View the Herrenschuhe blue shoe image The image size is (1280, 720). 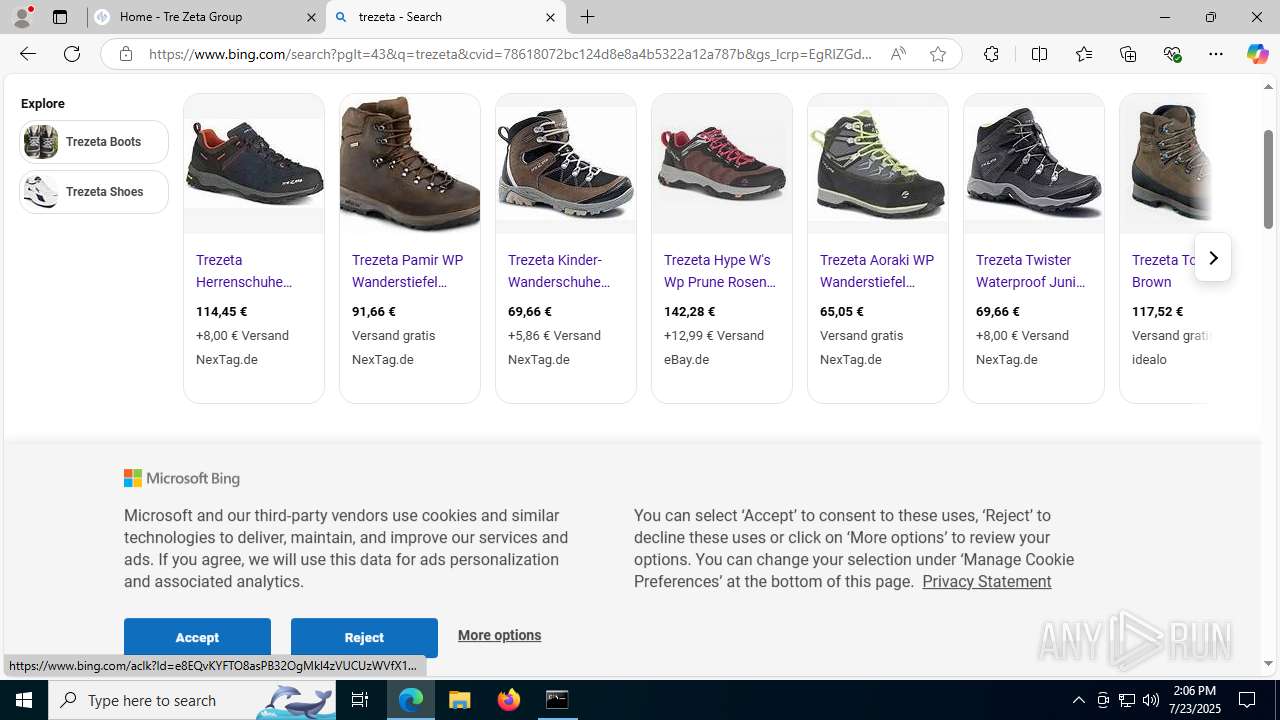254,164
